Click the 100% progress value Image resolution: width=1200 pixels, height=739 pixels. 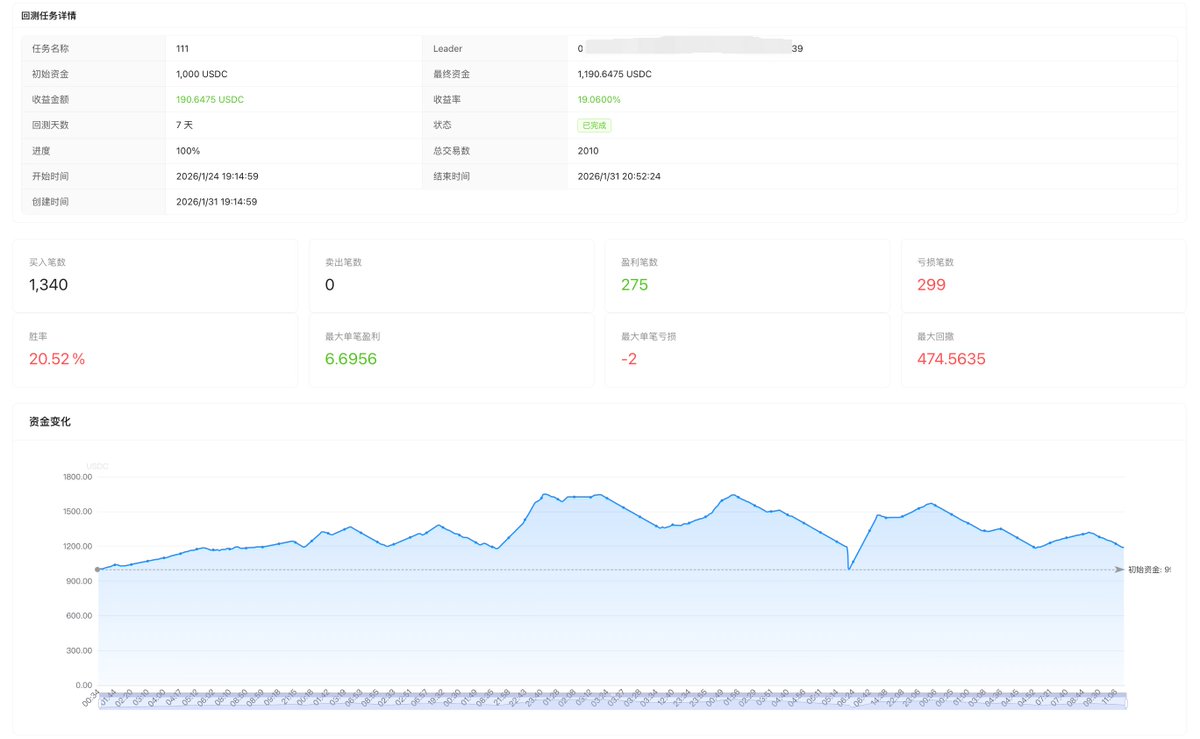point(188,150)
